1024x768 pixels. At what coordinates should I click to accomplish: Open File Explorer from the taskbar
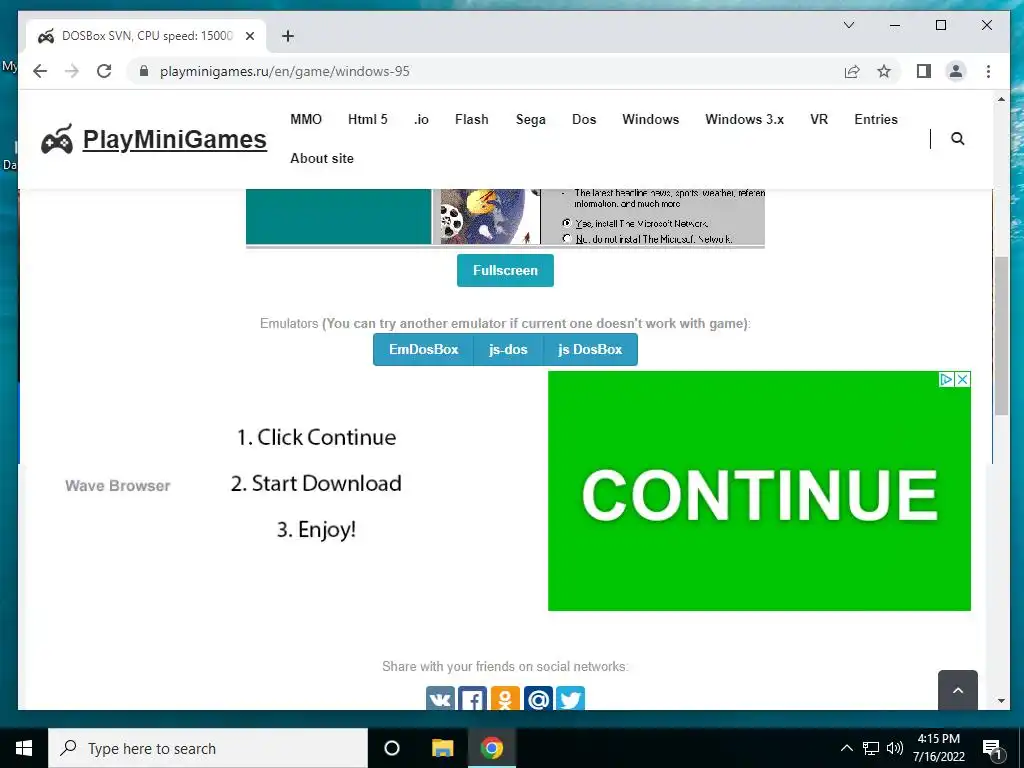(442, 748)
